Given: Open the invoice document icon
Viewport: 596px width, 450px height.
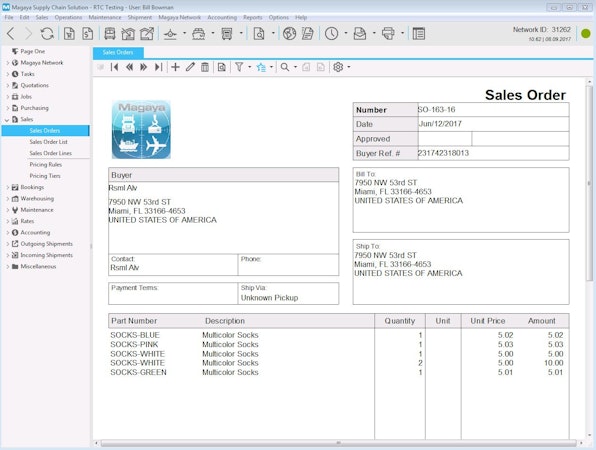Looking at the screenshot, I should 69,34.
